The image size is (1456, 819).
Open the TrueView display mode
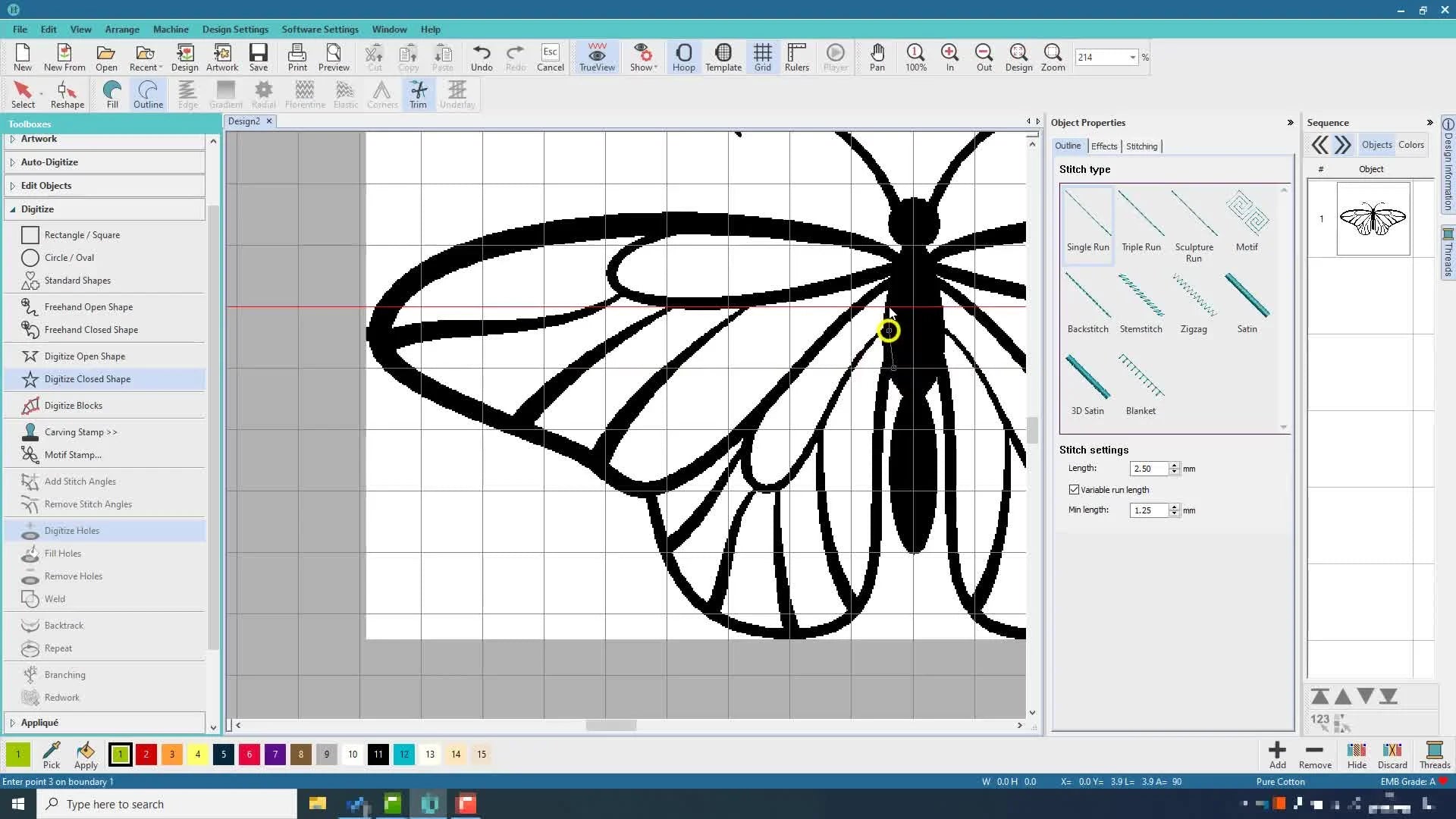click(597, 57)
